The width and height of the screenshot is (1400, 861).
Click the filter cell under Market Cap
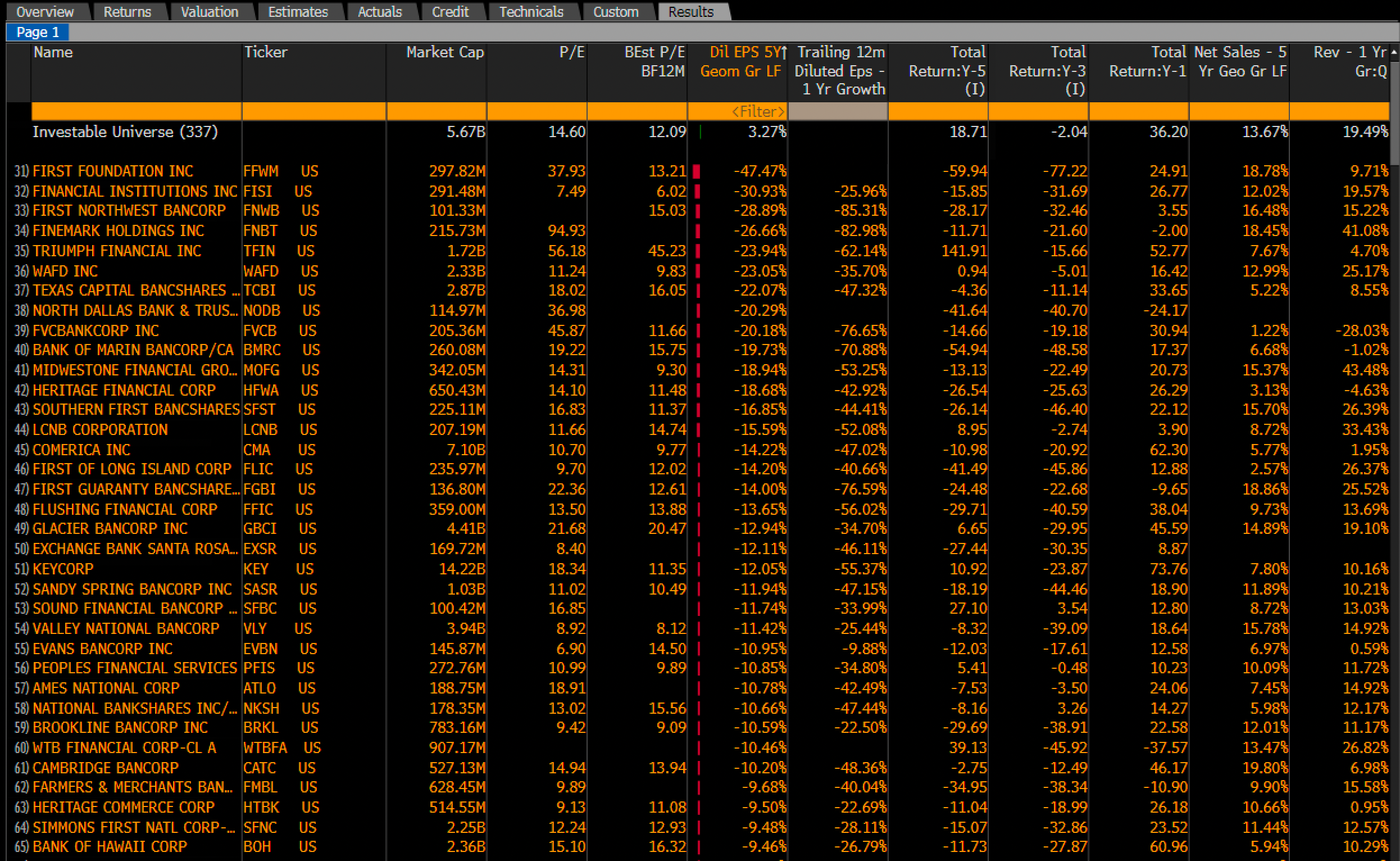(437, 111)
